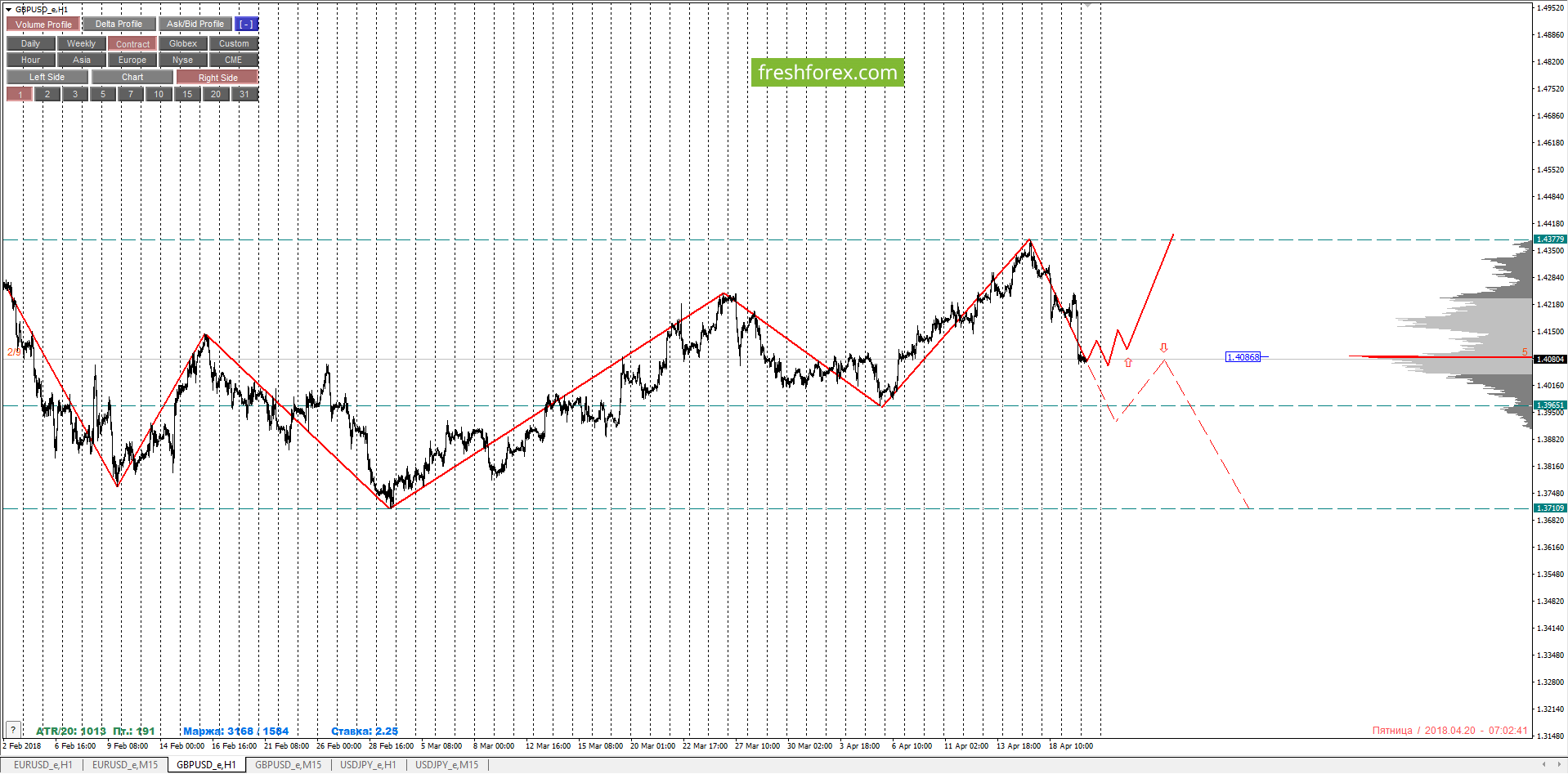The width and height of the screenshot is (1568, 774).
Task: Switch to the USDJPY_e,M15 chart tab
Action: 446,765
